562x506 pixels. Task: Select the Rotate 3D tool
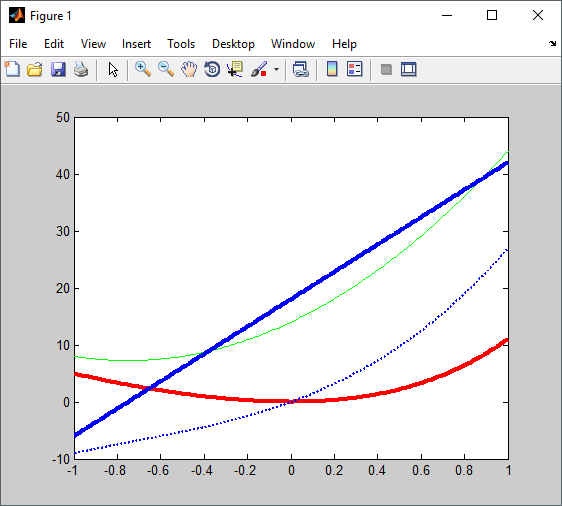212,69
